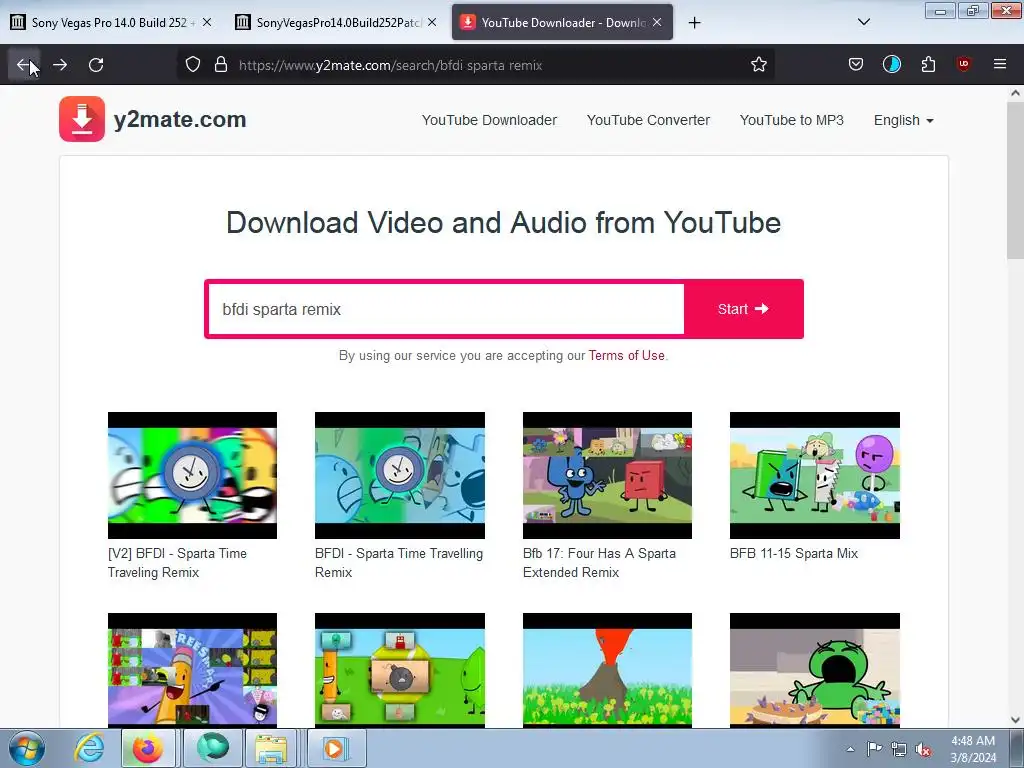Click the scrollbar down arrow
This screenshot has width=1024, height=768.
click(1015, 720)
